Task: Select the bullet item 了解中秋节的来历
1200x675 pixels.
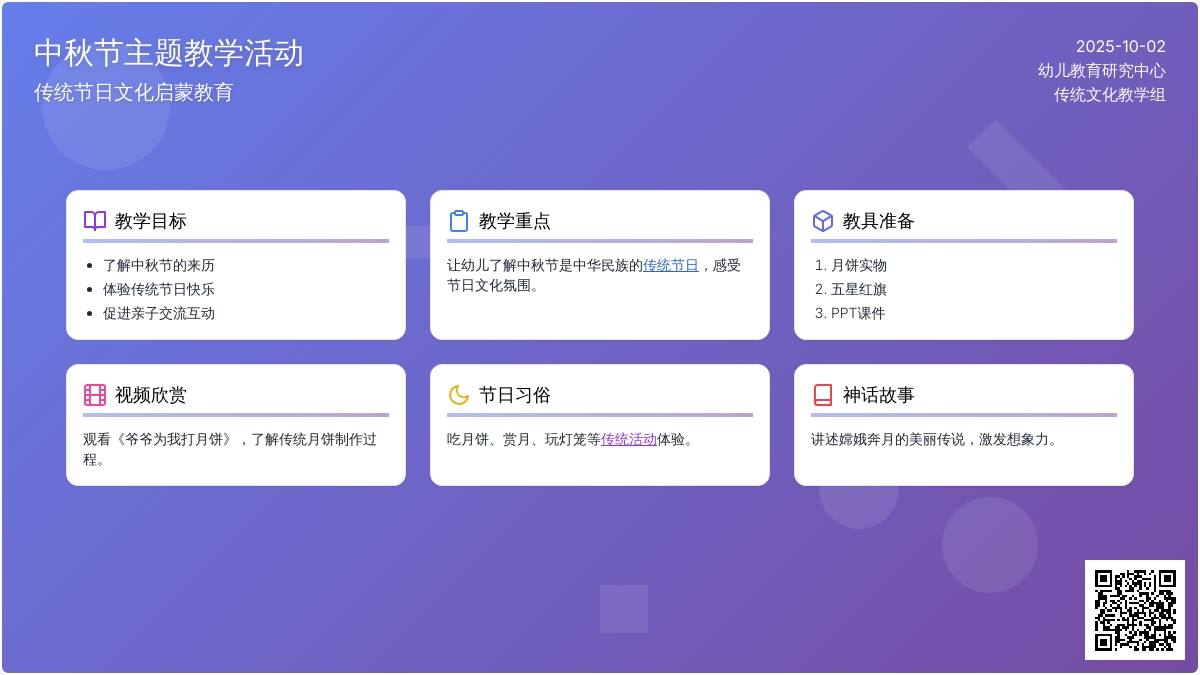Action: click(x=159, y=265)
